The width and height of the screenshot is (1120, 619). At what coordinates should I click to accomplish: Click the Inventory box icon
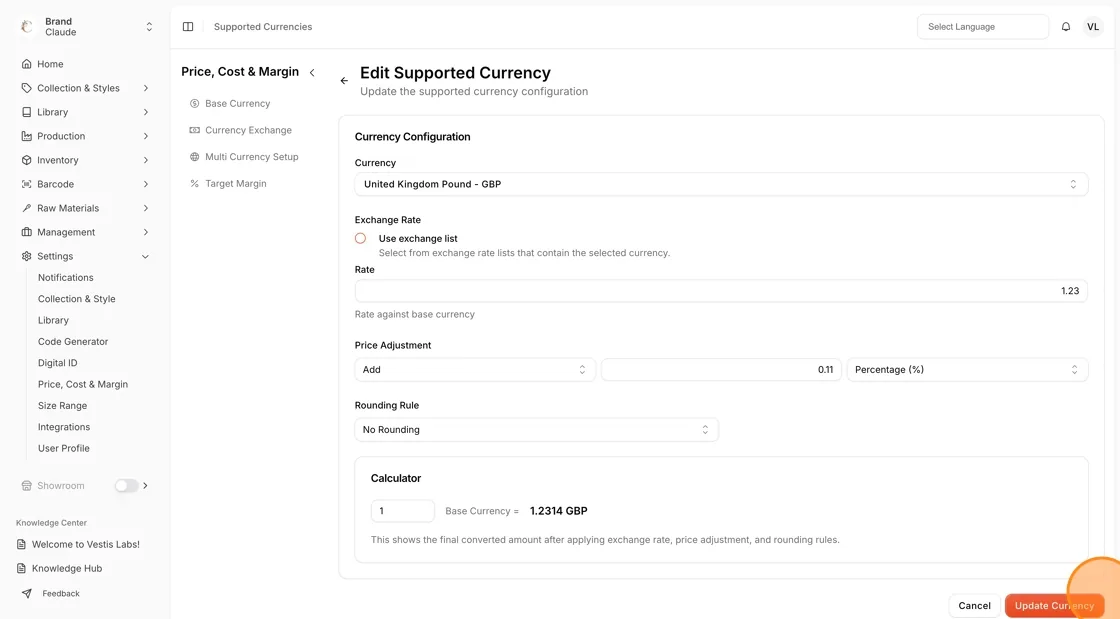[26, 160]
